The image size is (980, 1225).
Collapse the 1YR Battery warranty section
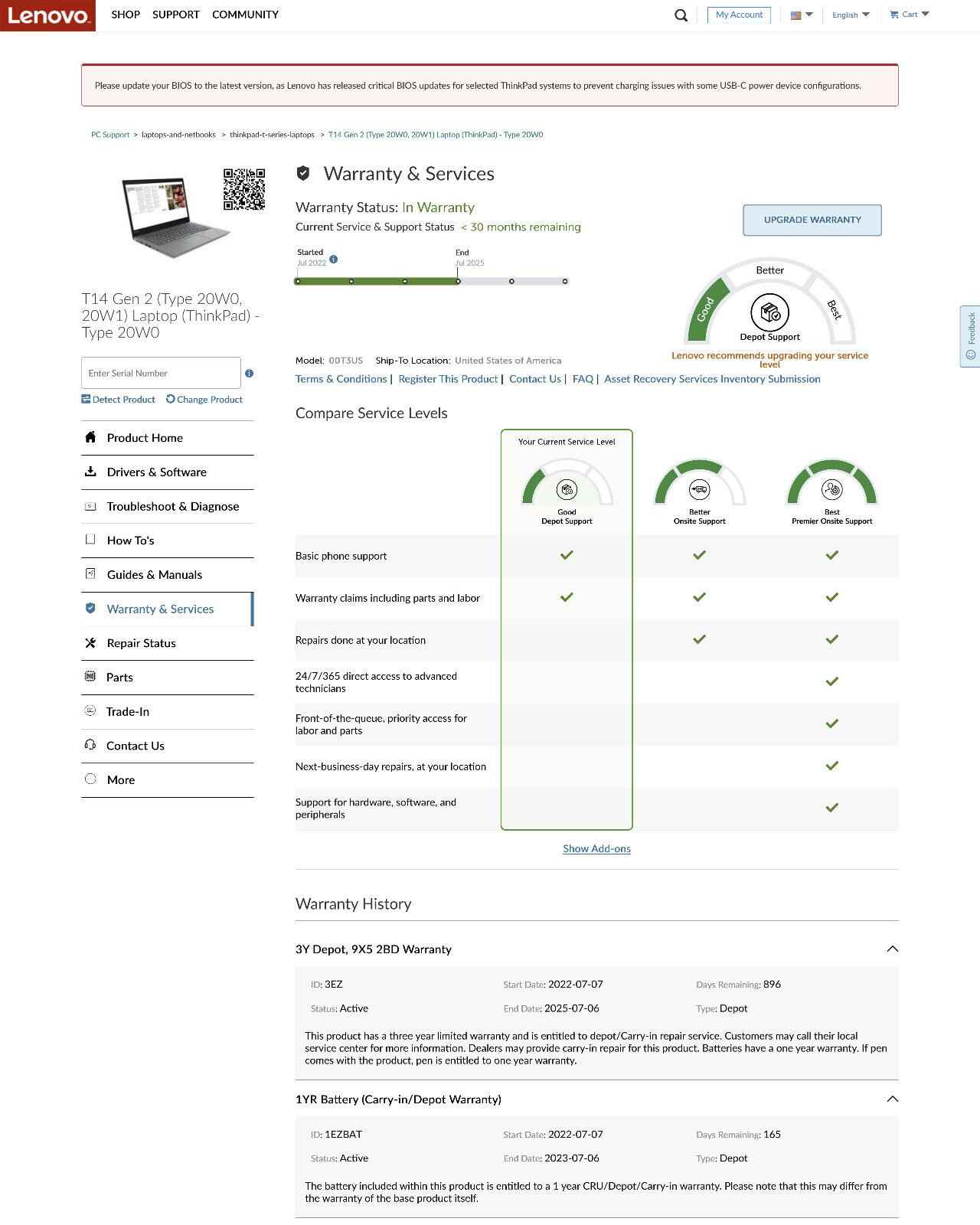click(x=892, y=1099)
